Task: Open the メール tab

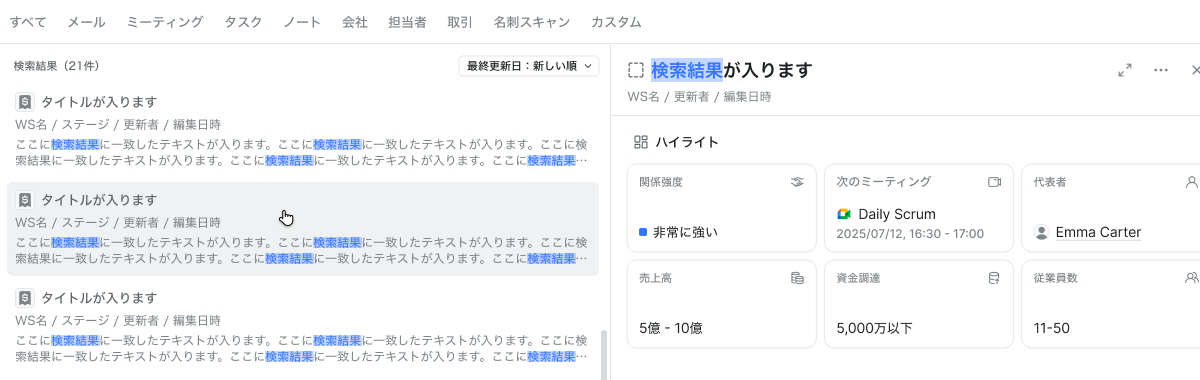Action: 86,22
